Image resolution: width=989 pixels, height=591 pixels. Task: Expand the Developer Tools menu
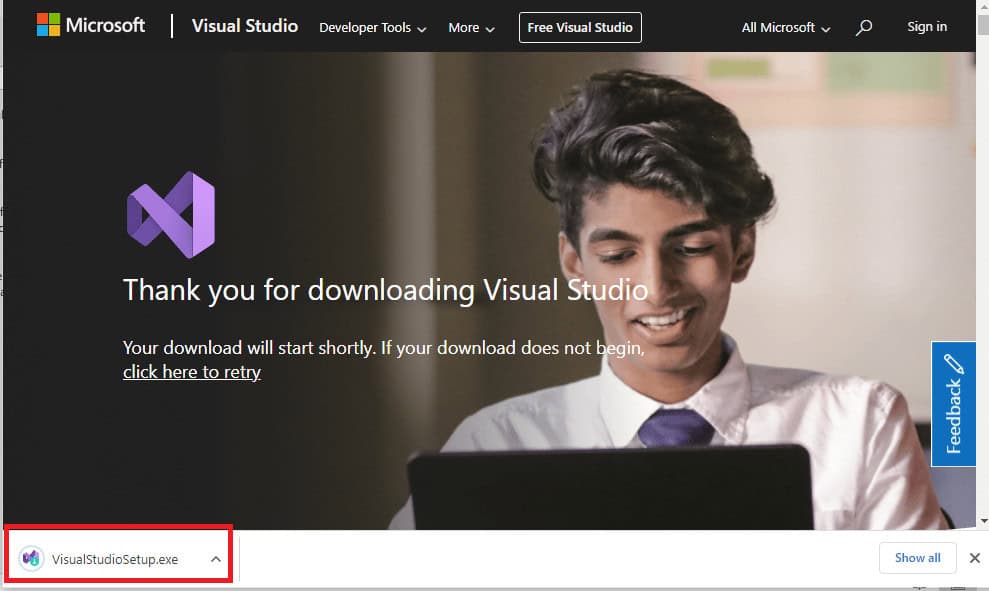pyautogui.click(x=372, y=28)
